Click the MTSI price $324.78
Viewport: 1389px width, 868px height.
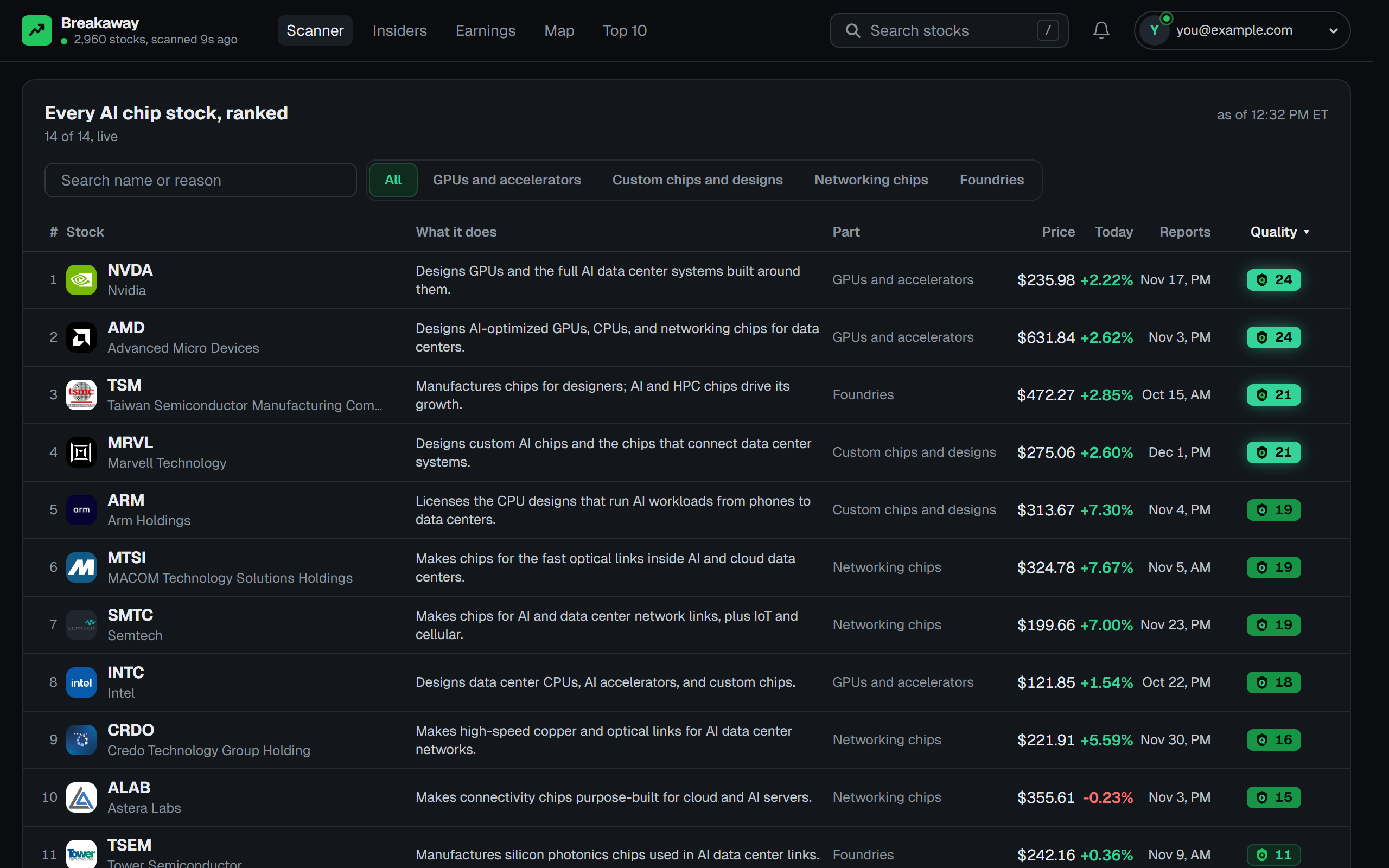coord(1045,567)
